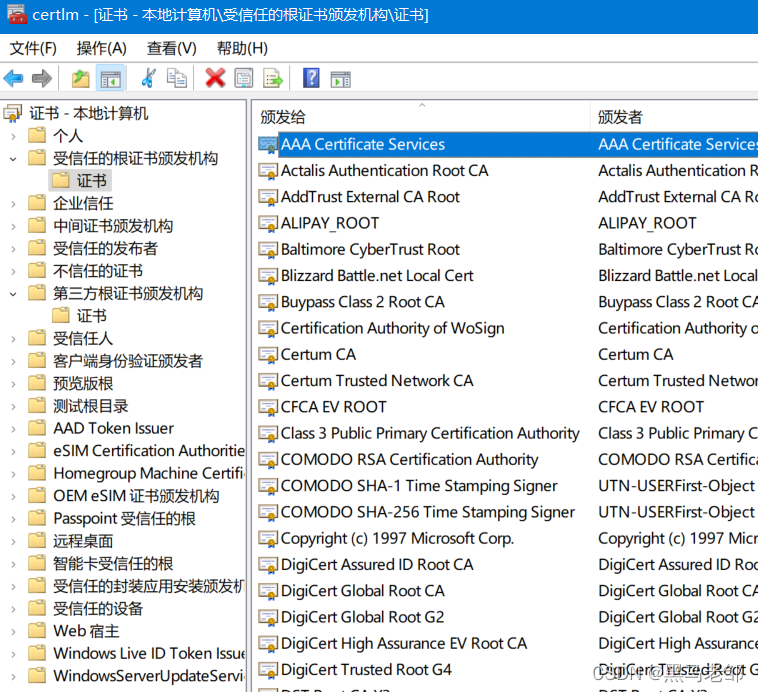Click the folder icon next to 远程桌面

(x=37, y=541)
